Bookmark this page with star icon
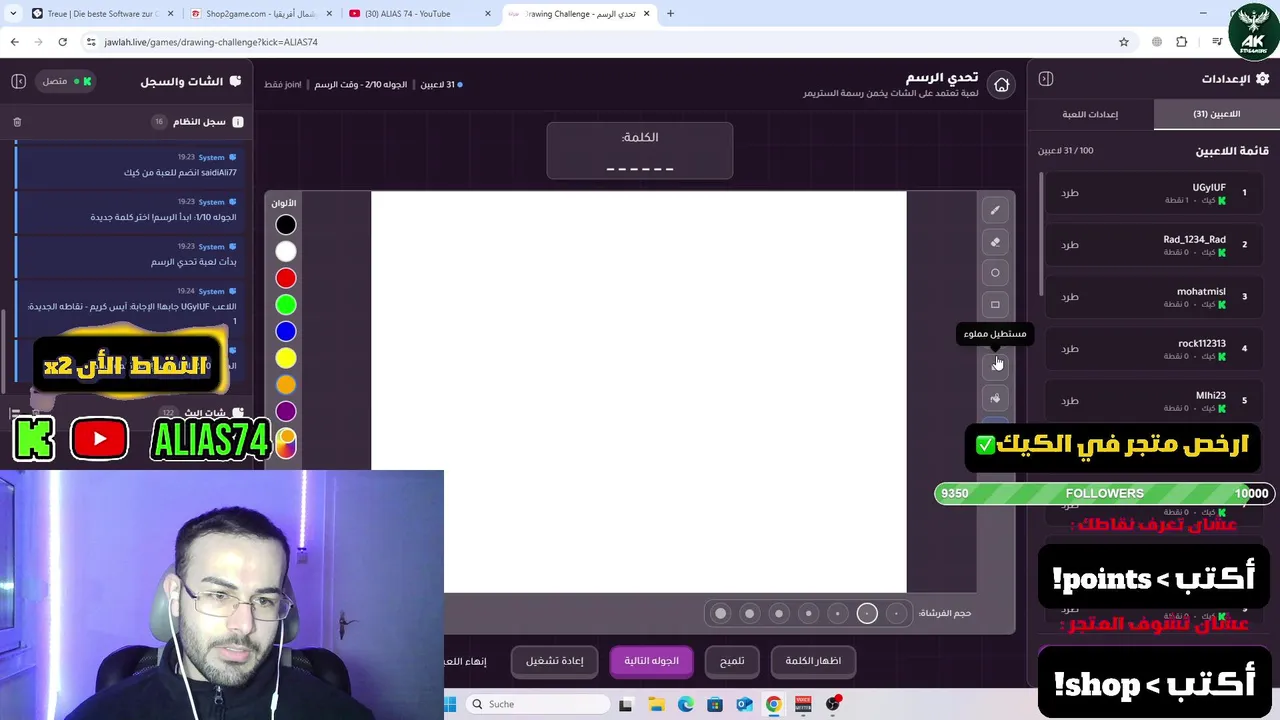 [x=1124, y=42]
